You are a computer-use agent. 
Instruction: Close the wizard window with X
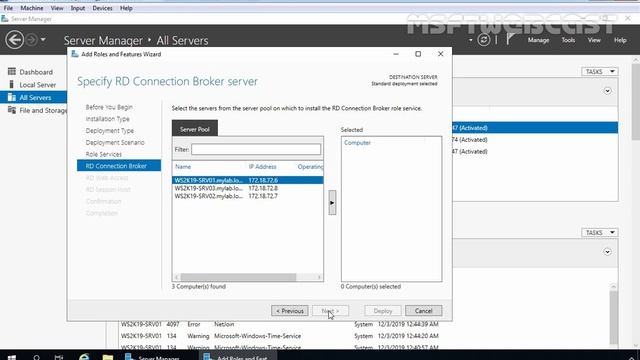coord(440,54)
